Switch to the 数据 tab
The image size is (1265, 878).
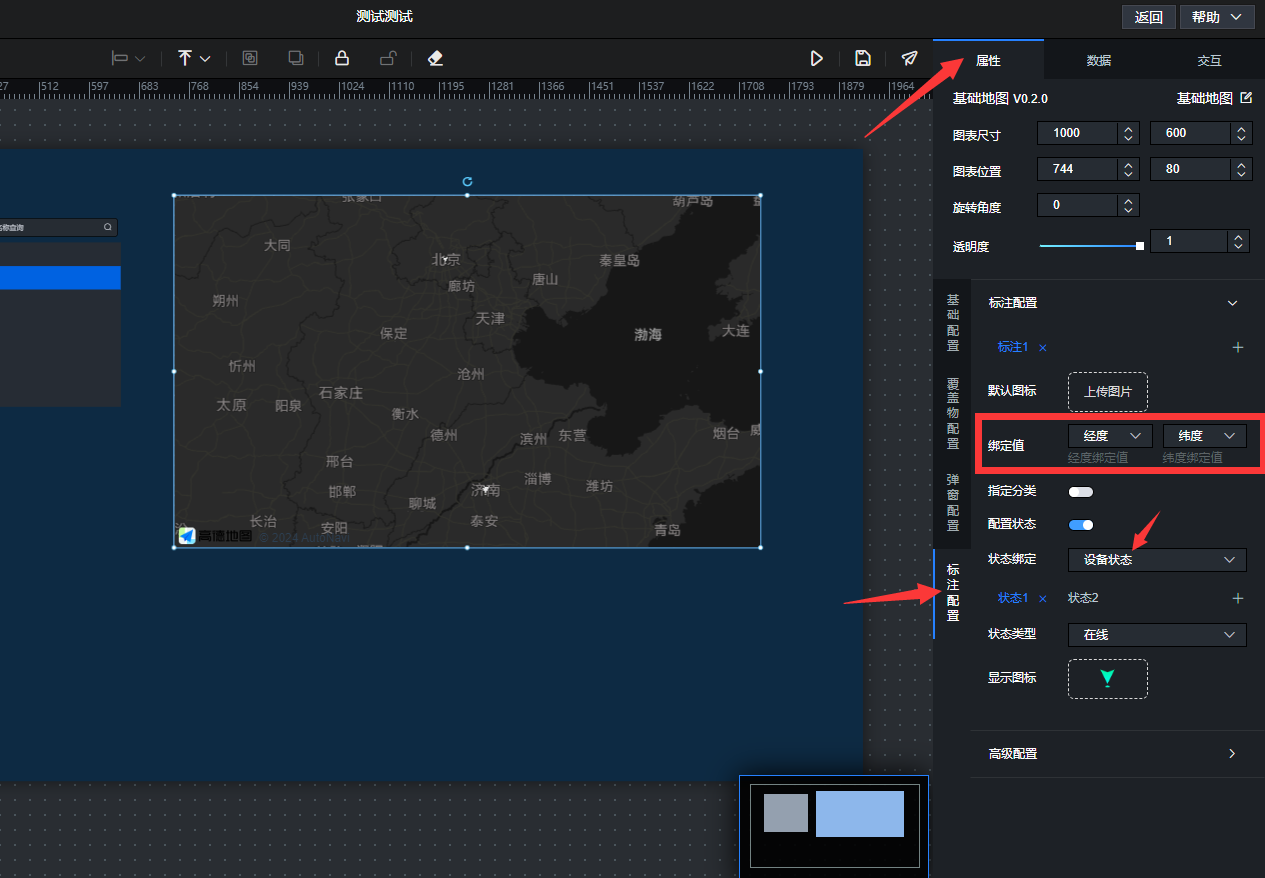1098,61
